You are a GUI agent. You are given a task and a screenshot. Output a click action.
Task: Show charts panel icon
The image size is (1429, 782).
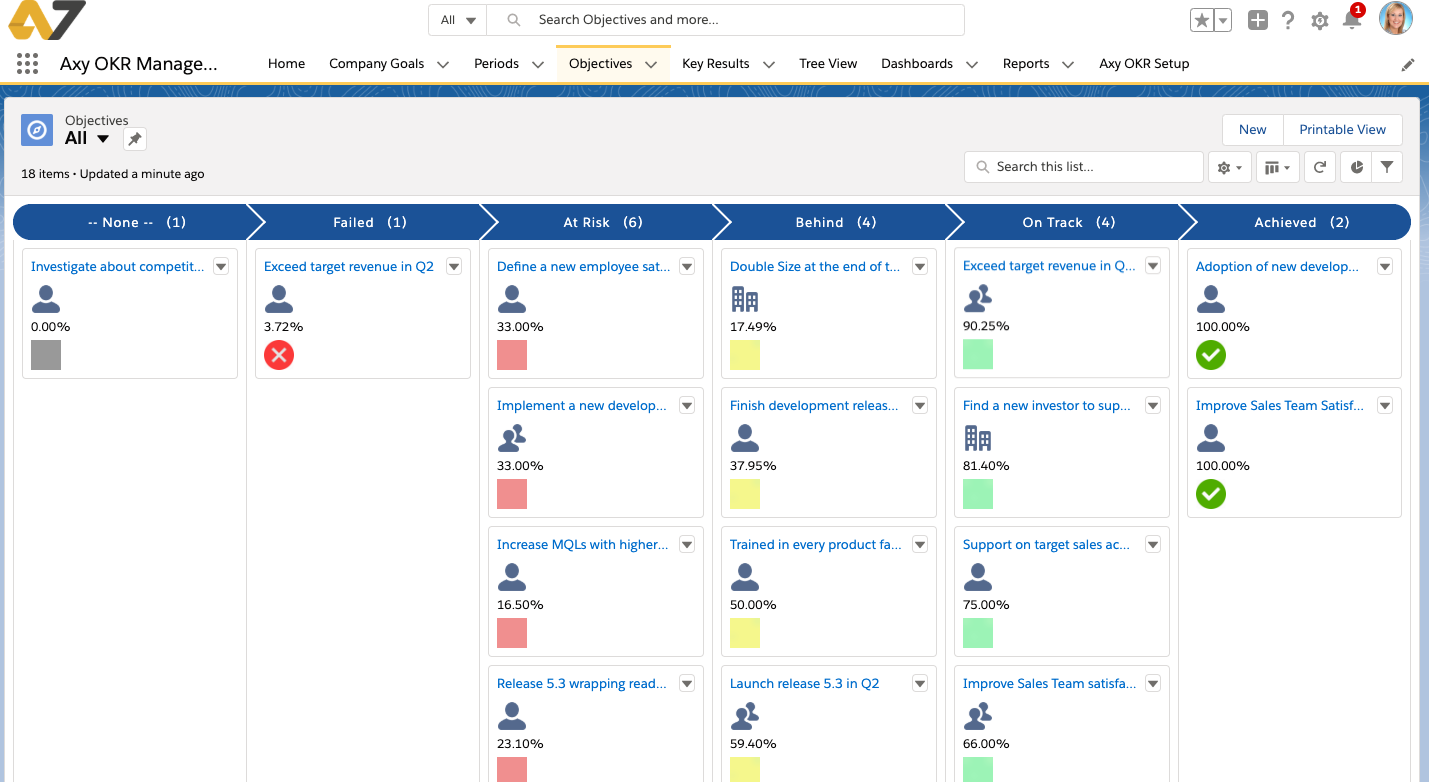point(1356,167)
